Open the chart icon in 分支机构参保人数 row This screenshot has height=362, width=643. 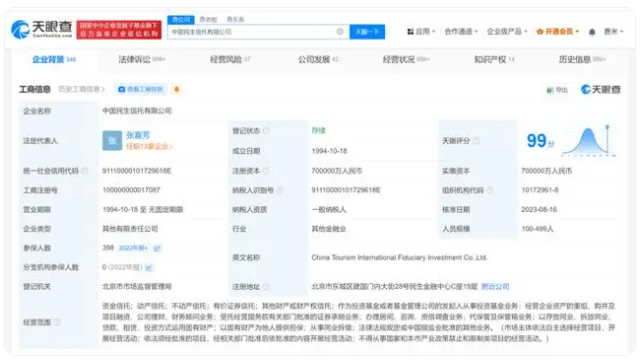[x=149, y=267]
